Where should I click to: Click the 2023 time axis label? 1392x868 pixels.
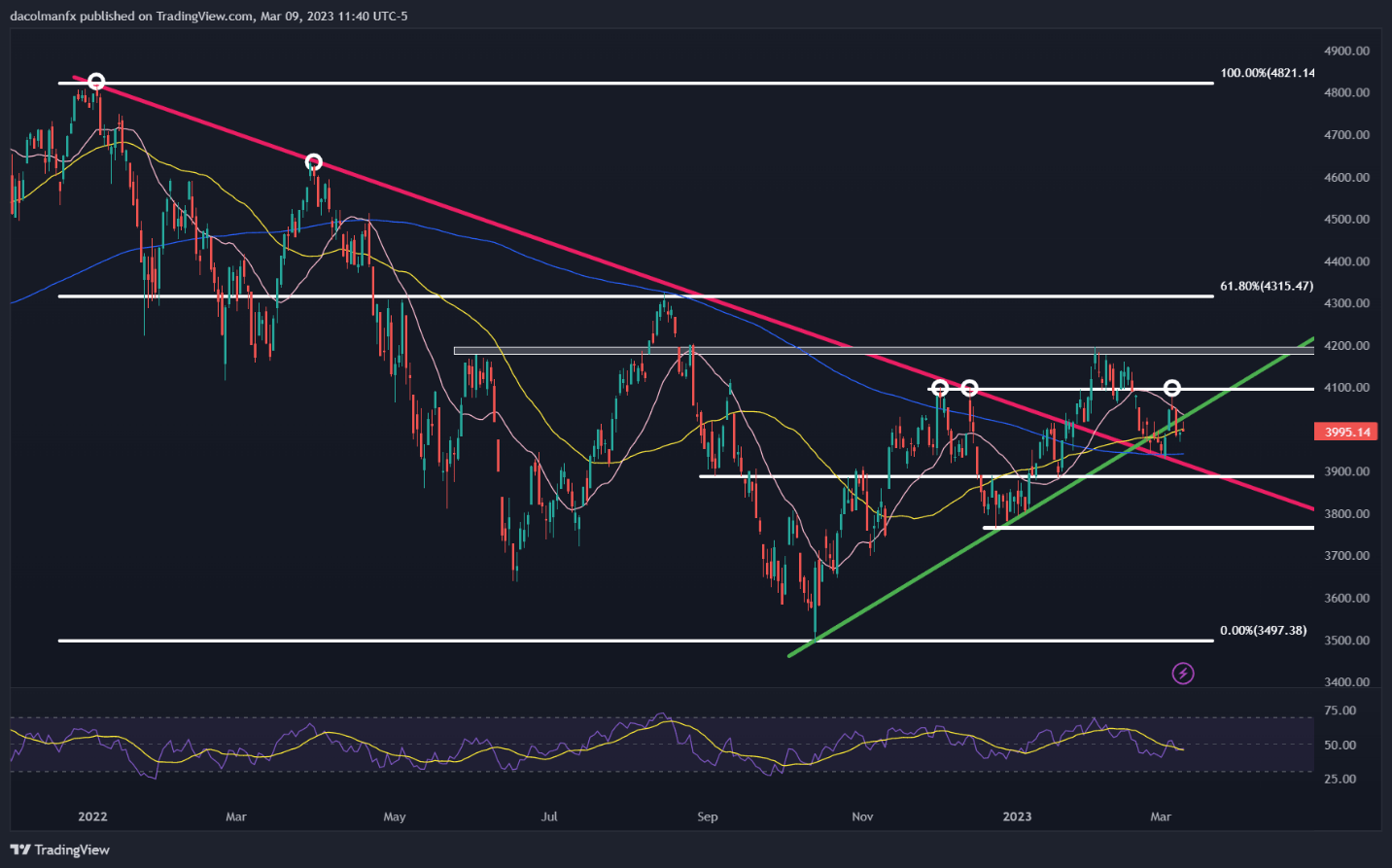1017,816
